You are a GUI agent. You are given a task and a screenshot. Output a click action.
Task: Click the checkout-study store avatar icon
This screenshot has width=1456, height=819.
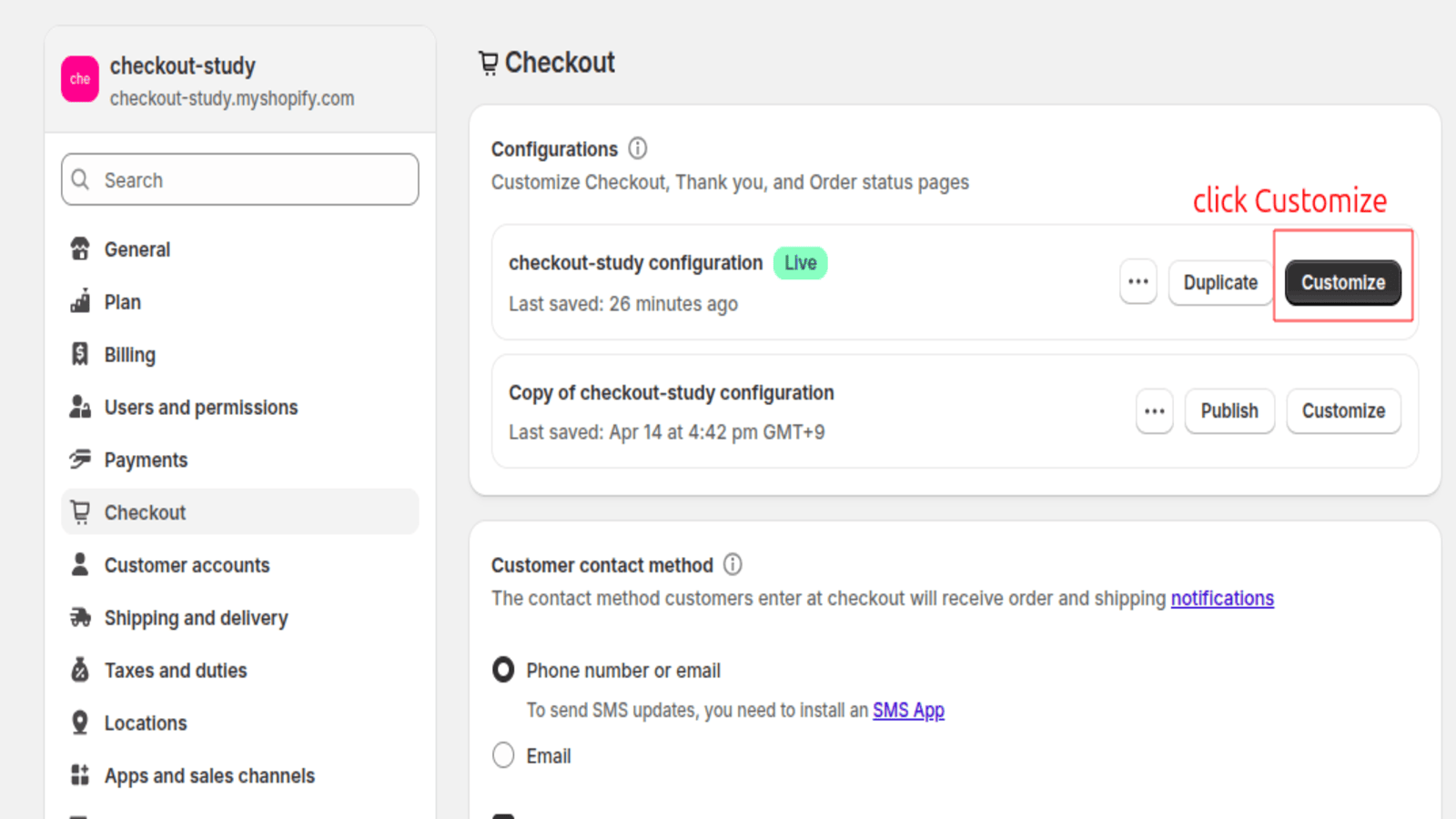click(x=80, y=79)
